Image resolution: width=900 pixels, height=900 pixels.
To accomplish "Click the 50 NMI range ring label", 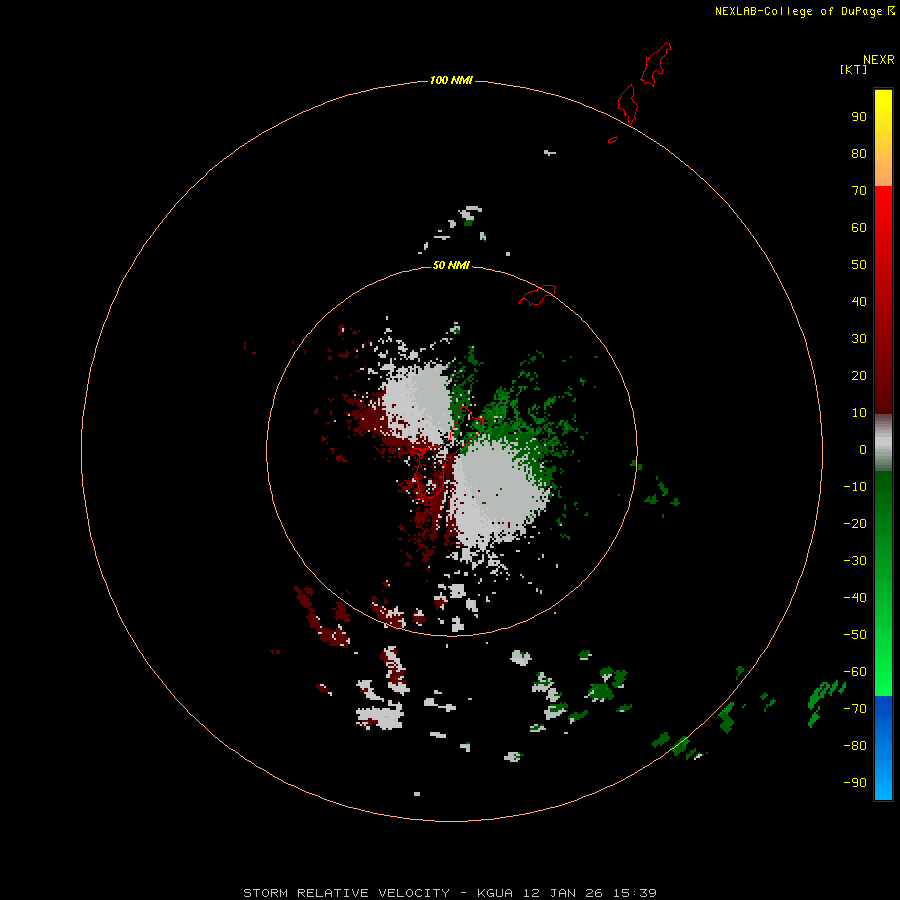I will [451, 265].
